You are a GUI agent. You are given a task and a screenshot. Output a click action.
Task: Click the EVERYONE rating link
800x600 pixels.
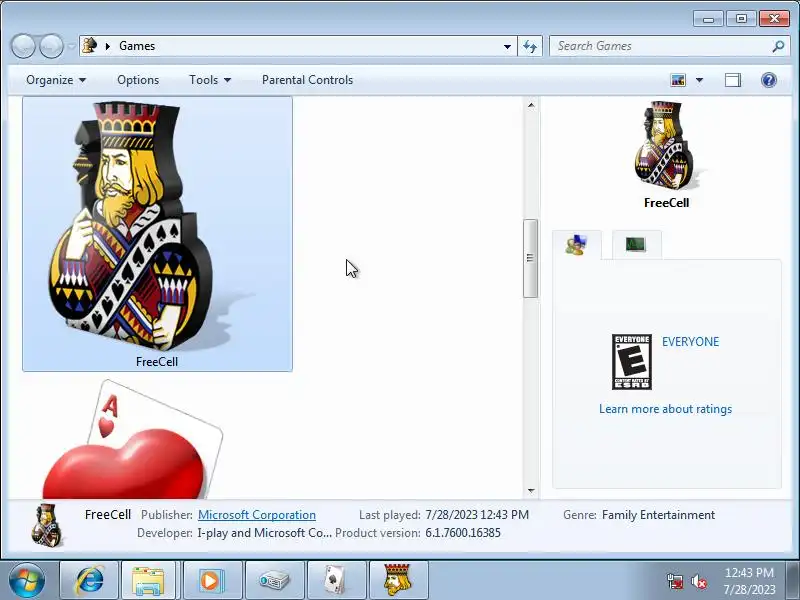690,342
